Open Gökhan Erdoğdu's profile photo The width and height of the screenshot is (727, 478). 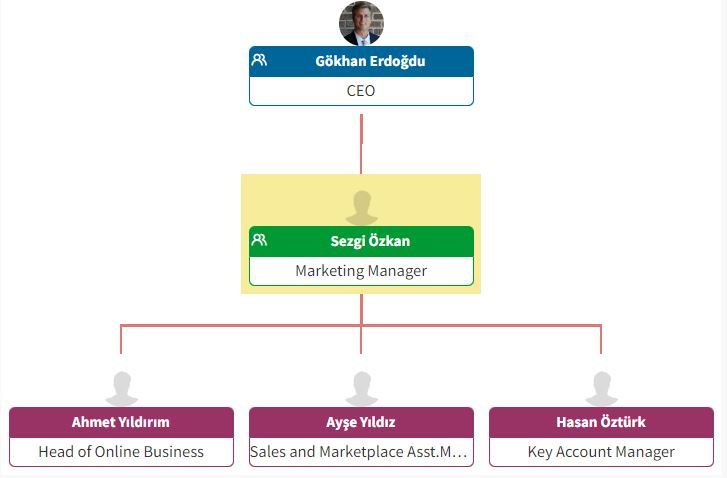[x=361, y=23]
